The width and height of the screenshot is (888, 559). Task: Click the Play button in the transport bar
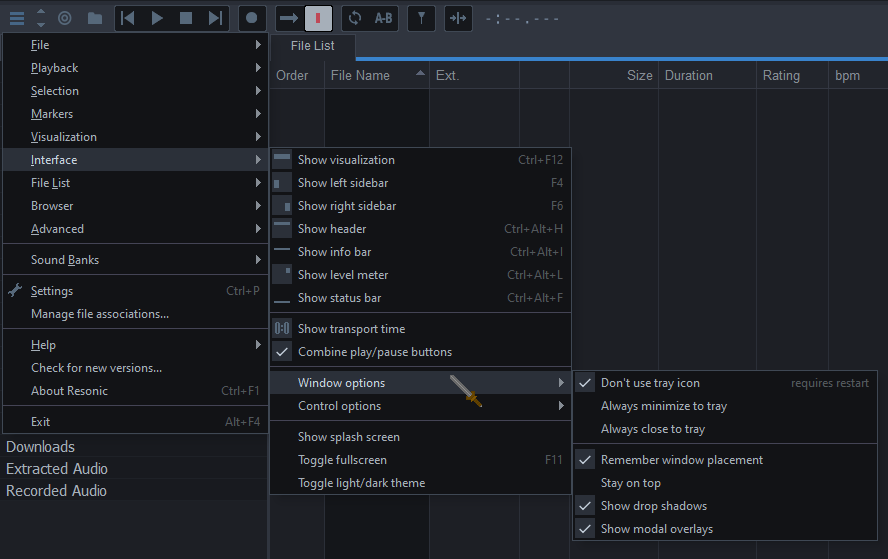[157, 18]
